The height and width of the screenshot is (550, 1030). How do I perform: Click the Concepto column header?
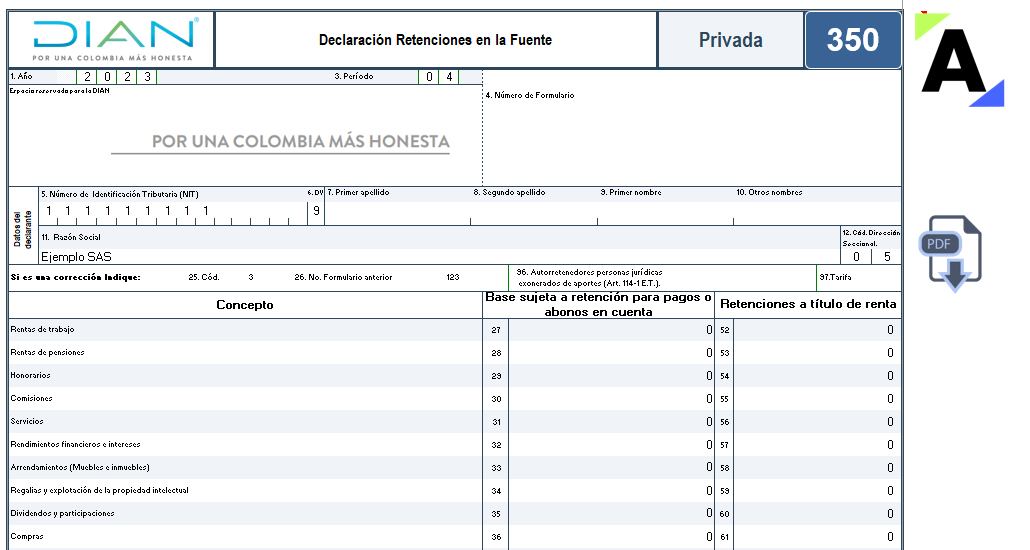point(245,305)
